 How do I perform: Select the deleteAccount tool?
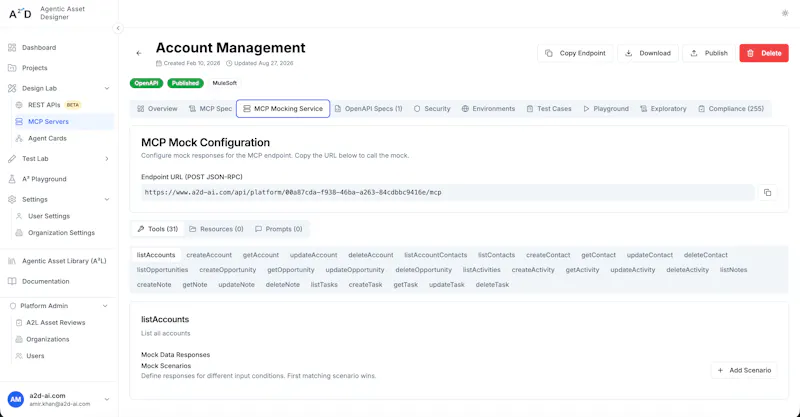coord(371,255)
